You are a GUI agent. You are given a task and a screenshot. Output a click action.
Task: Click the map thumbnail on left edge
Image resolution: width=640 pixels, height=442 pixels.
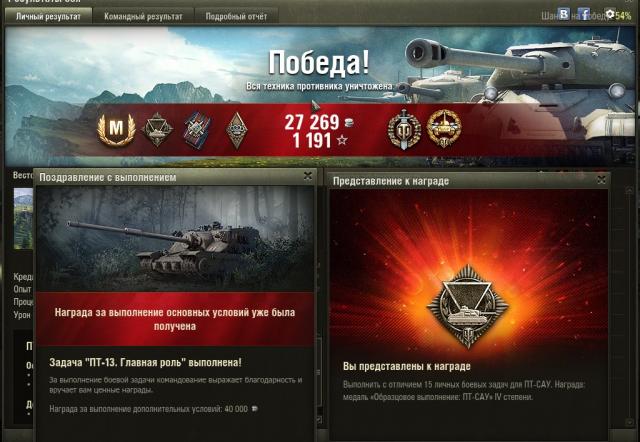pyautogui.click(x=23, y=218)
